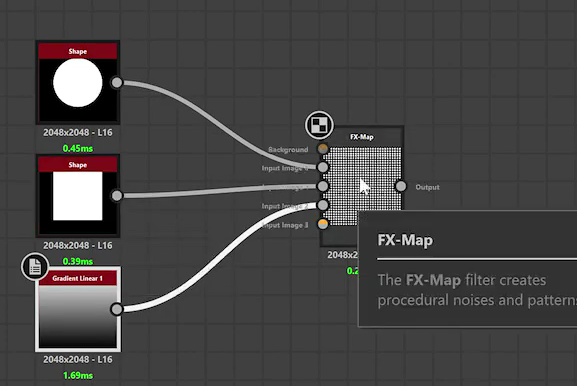Click the checker badge icon above FX-Map node

(x=319, y=125)
